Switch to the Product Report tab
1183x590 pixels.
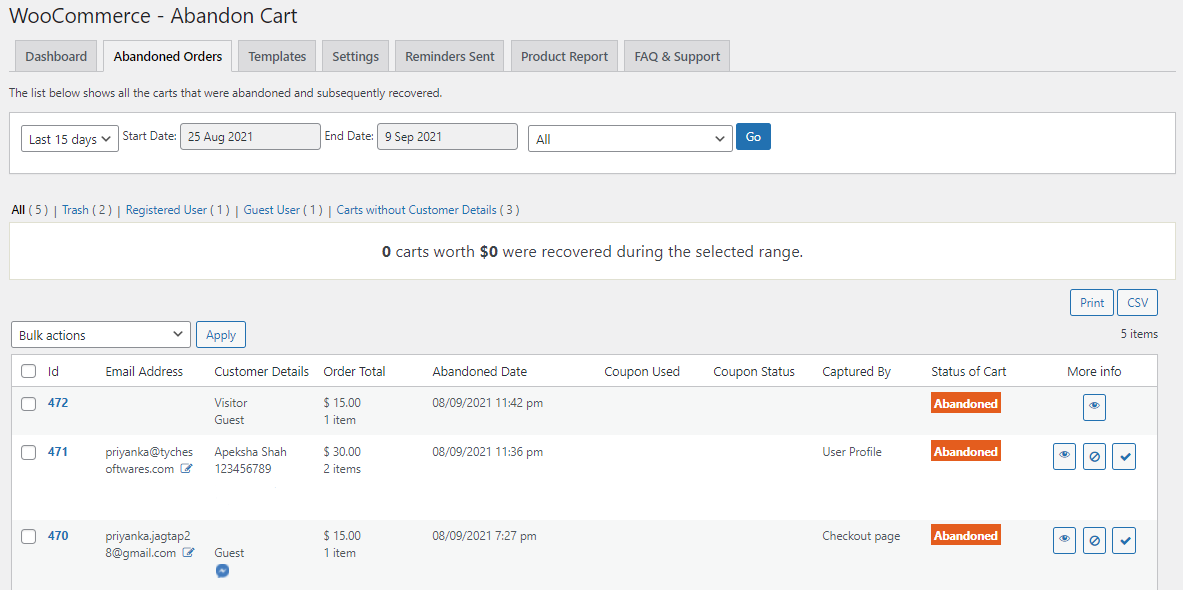tap(564, 57)
